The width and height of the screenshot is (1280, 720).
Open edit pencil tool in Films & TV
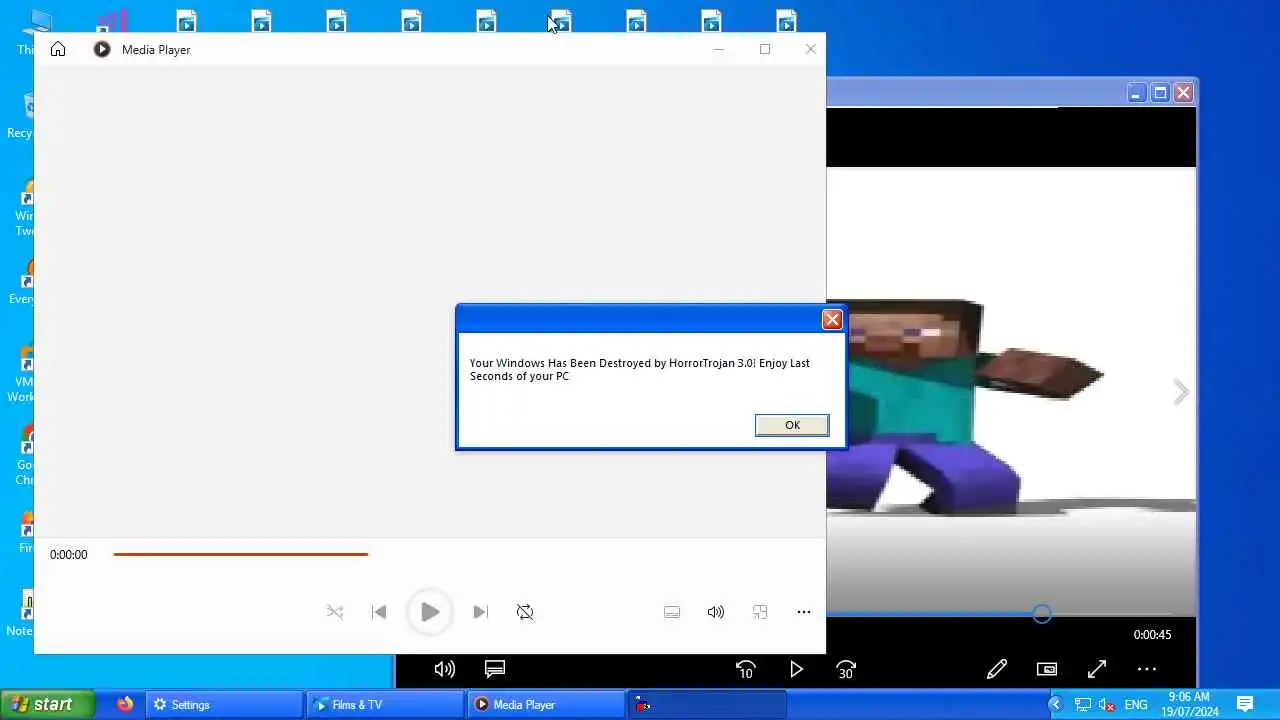[997, 669]
